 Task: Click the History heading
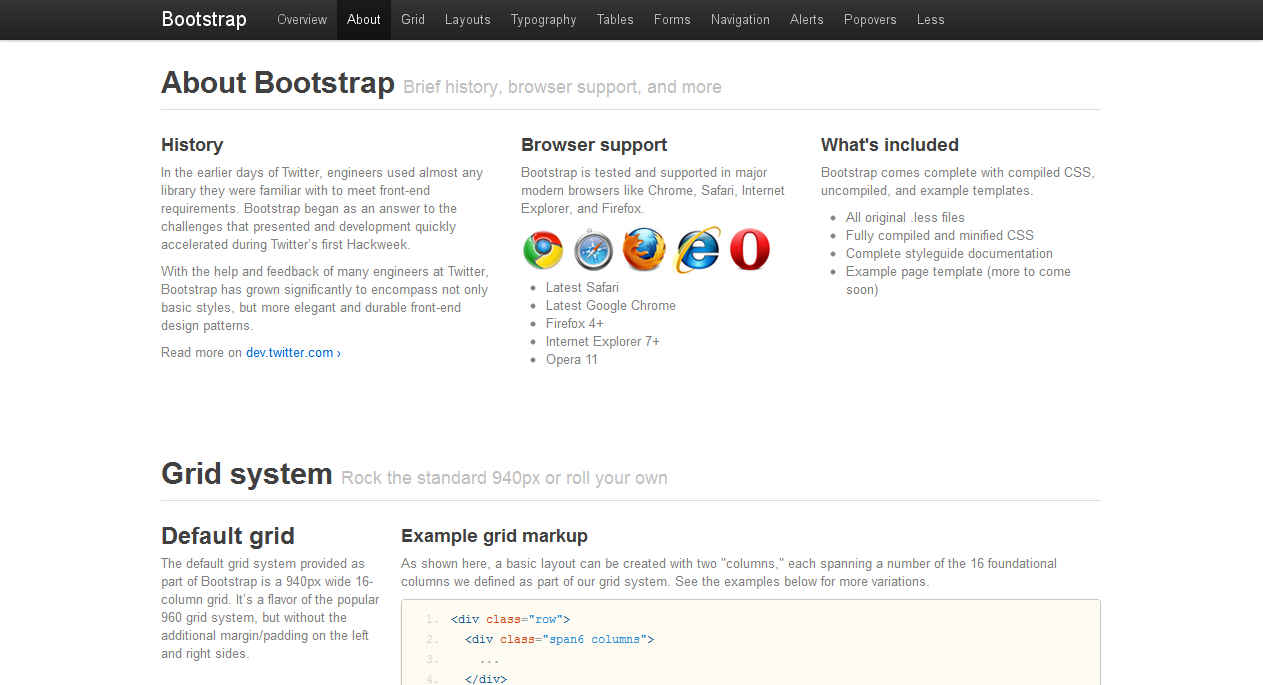(x=192, y=145)
